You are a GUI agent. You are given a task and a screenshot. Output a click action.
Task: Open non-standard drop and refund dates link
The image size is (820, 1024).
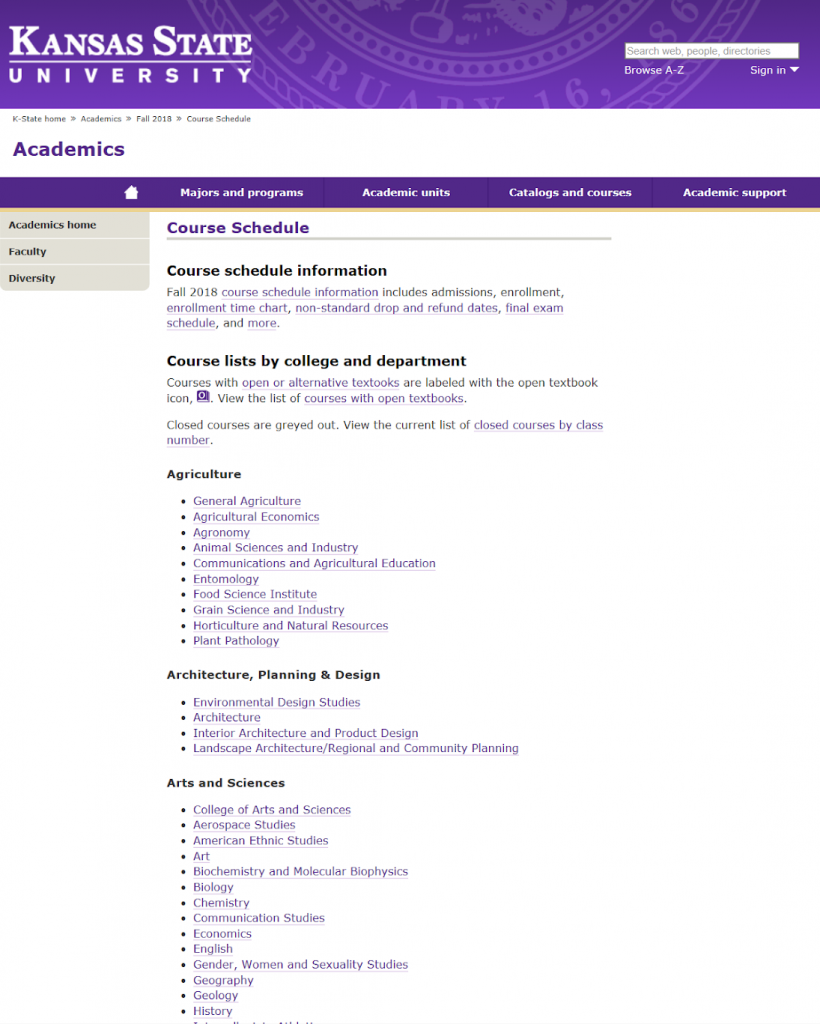tap(396, 308)
